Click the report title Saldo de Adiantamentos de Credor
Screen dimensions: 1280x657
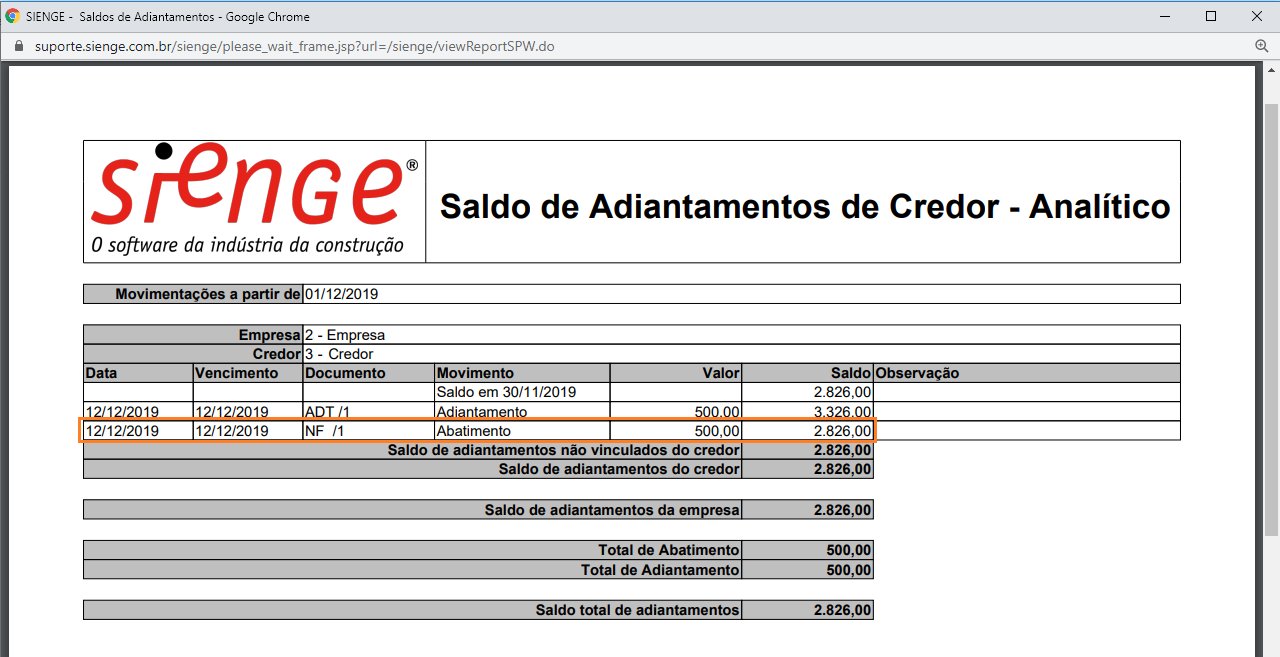click(804, 206)
